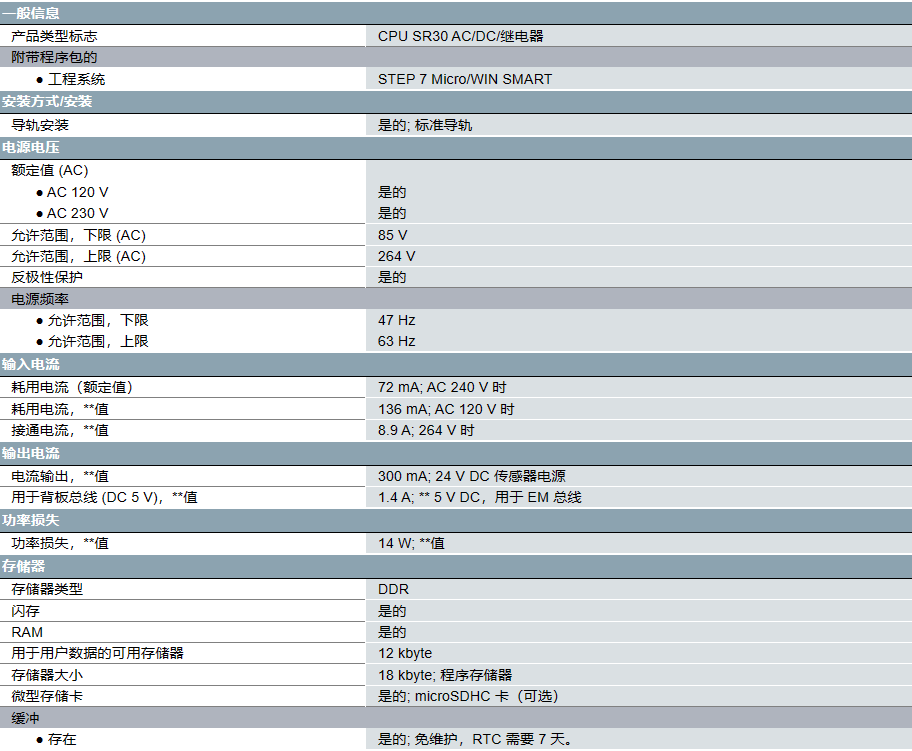Click the 14 W power loss value
Viewport: 912px width, 751px height.
(411, 543)
